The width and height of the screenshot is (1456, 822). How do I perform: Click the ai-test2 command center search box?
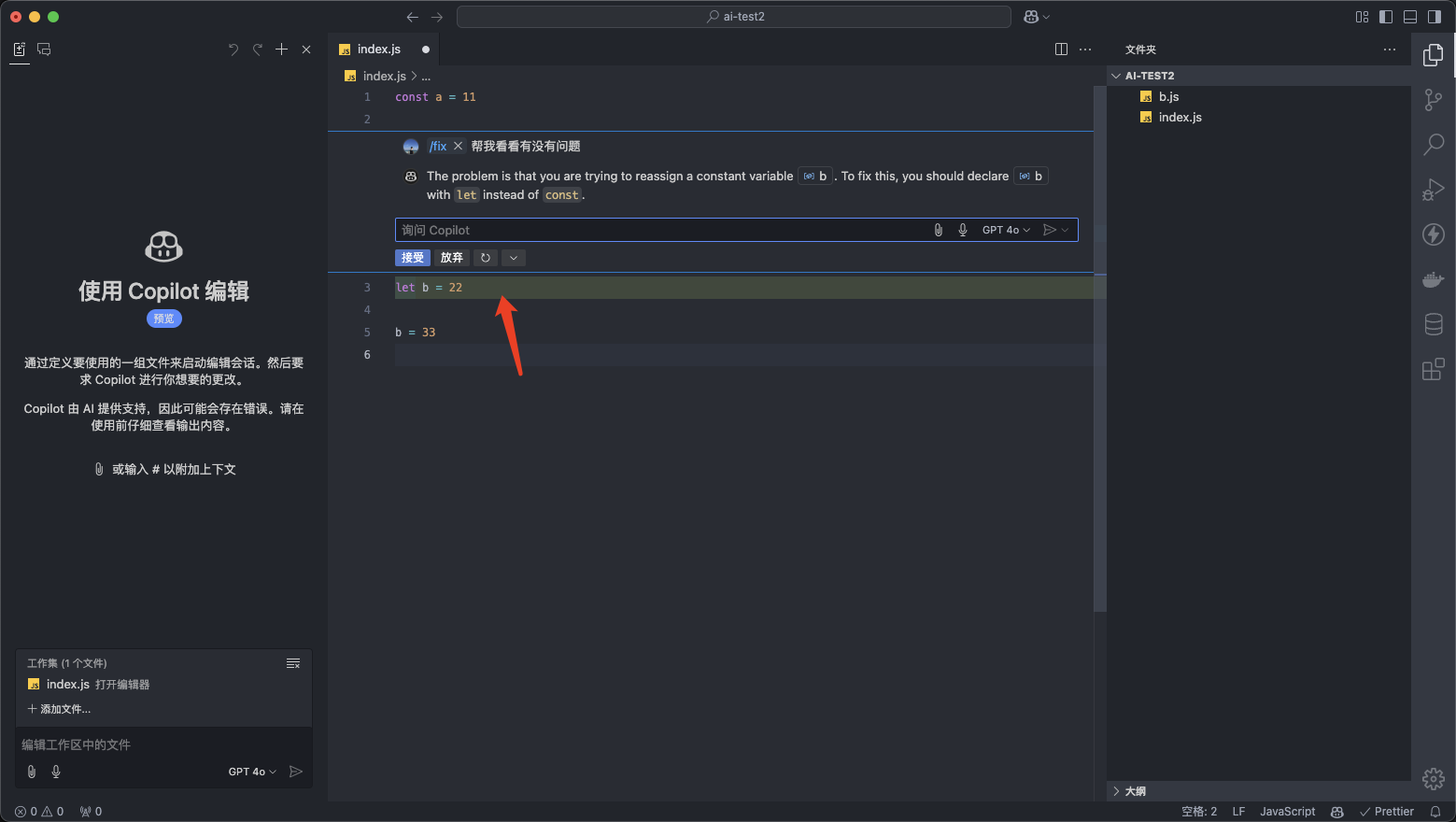point(734,17)
